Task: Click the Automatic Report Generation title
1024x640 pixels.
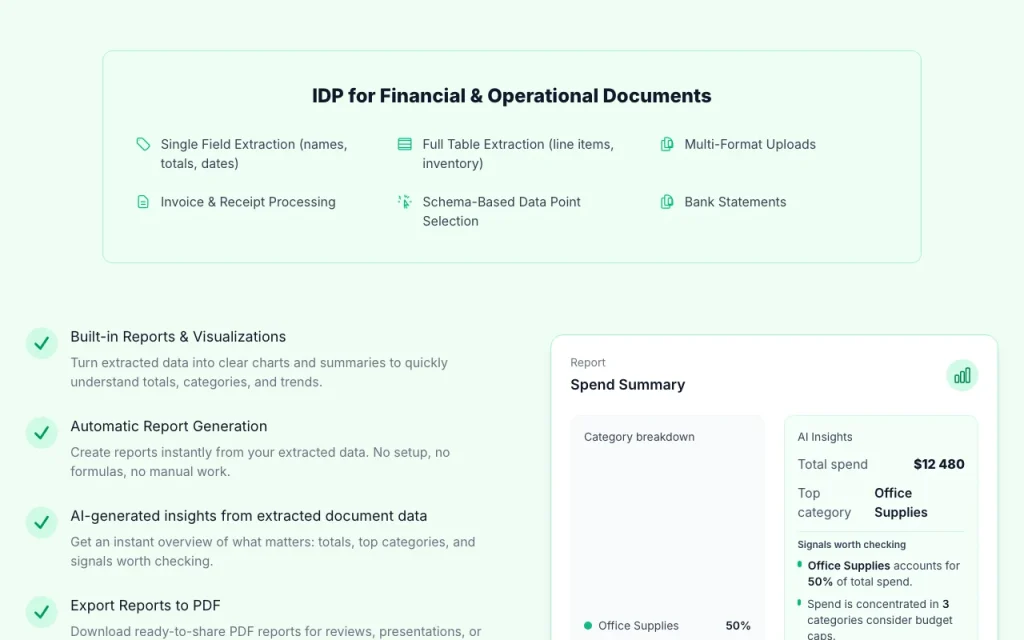Action: (x=168, y=426)
